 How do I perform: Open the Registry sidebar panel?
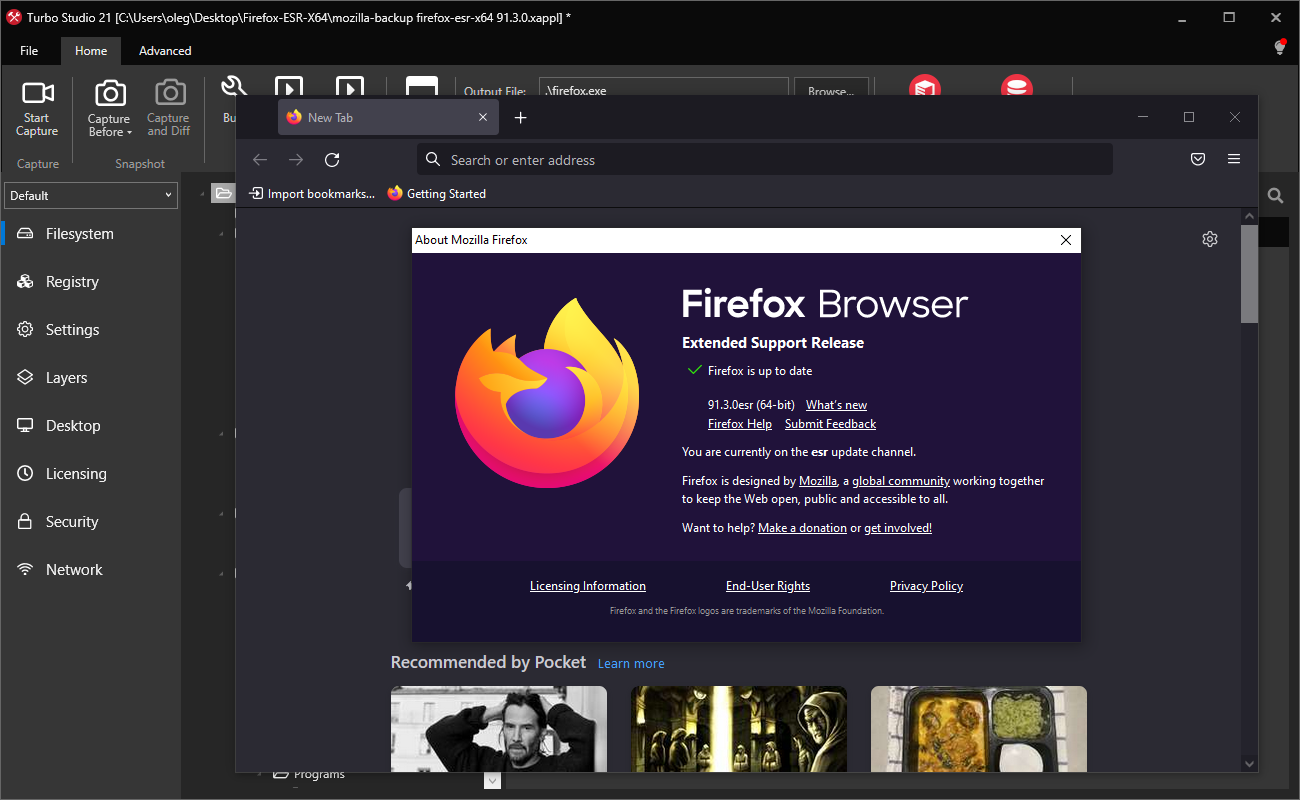pos(70,281)
